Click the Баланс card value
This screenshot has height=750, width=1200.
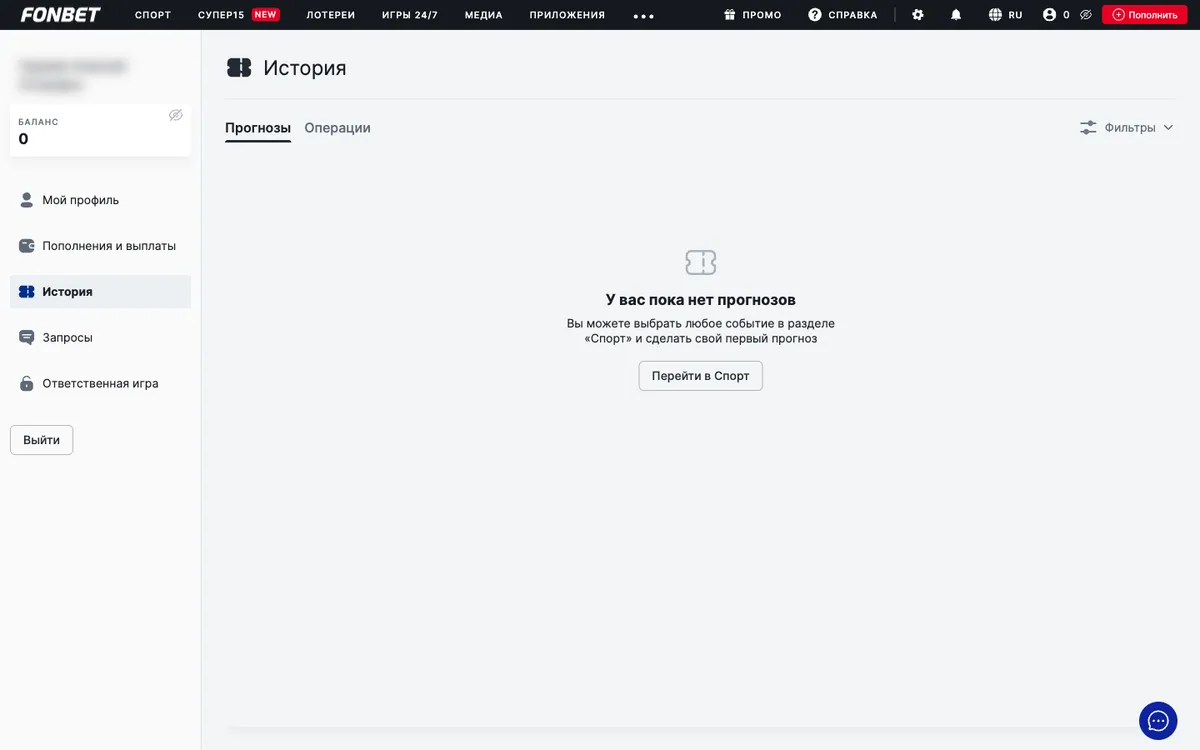coord(24,139)
